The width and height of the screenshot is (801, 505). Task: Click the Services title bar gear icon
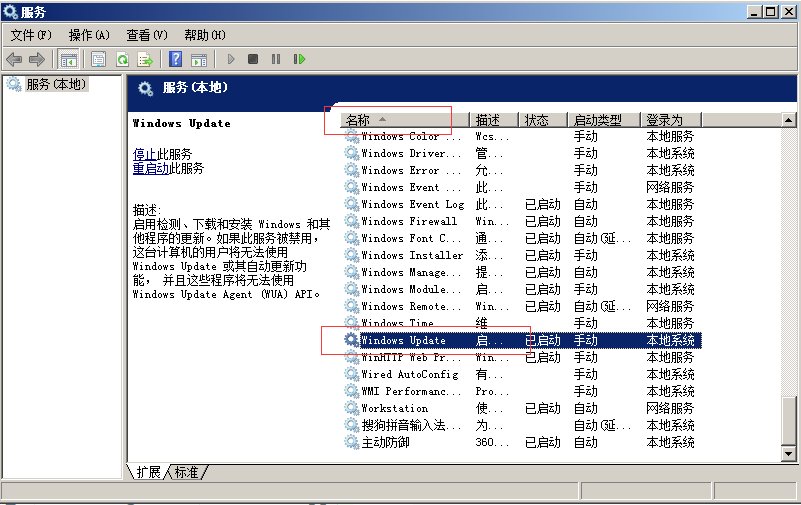[10, 11]
